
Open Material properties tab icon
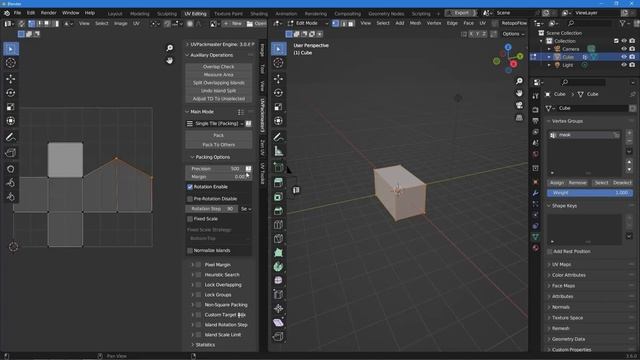[x=536, y=248]
